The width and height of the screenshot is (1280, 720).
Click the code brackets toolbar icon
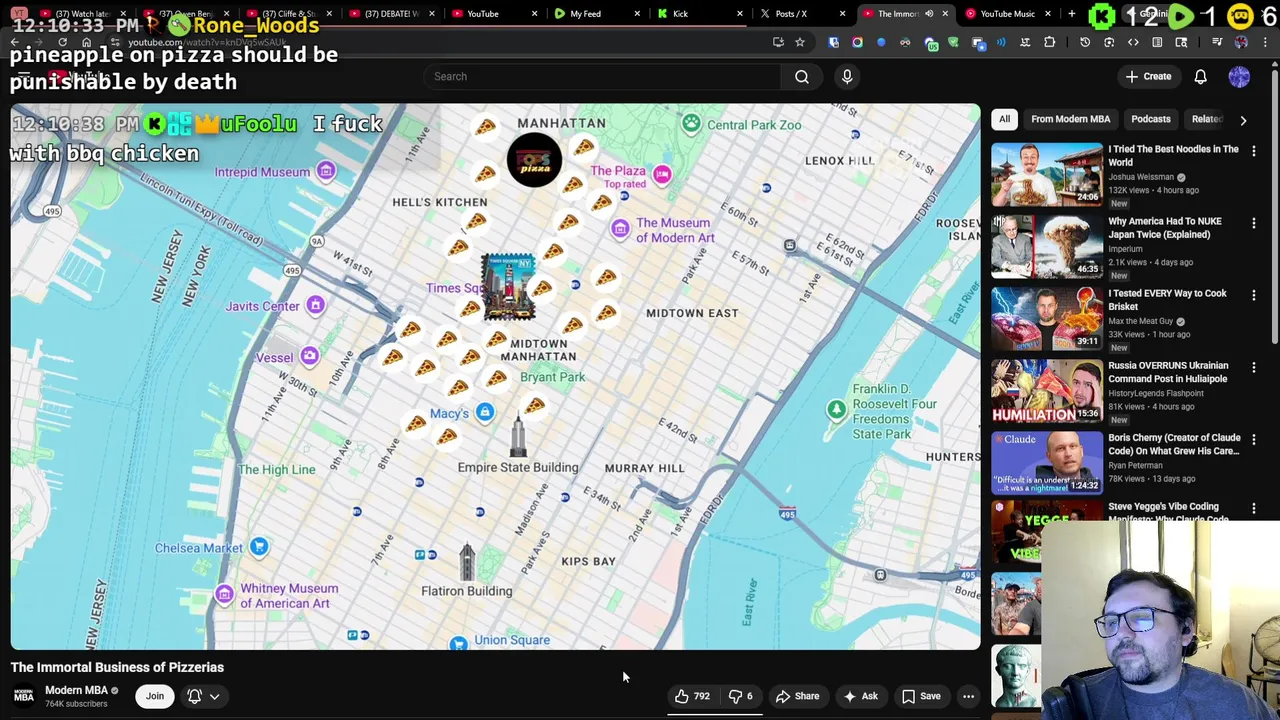(x=1133, y=42)
